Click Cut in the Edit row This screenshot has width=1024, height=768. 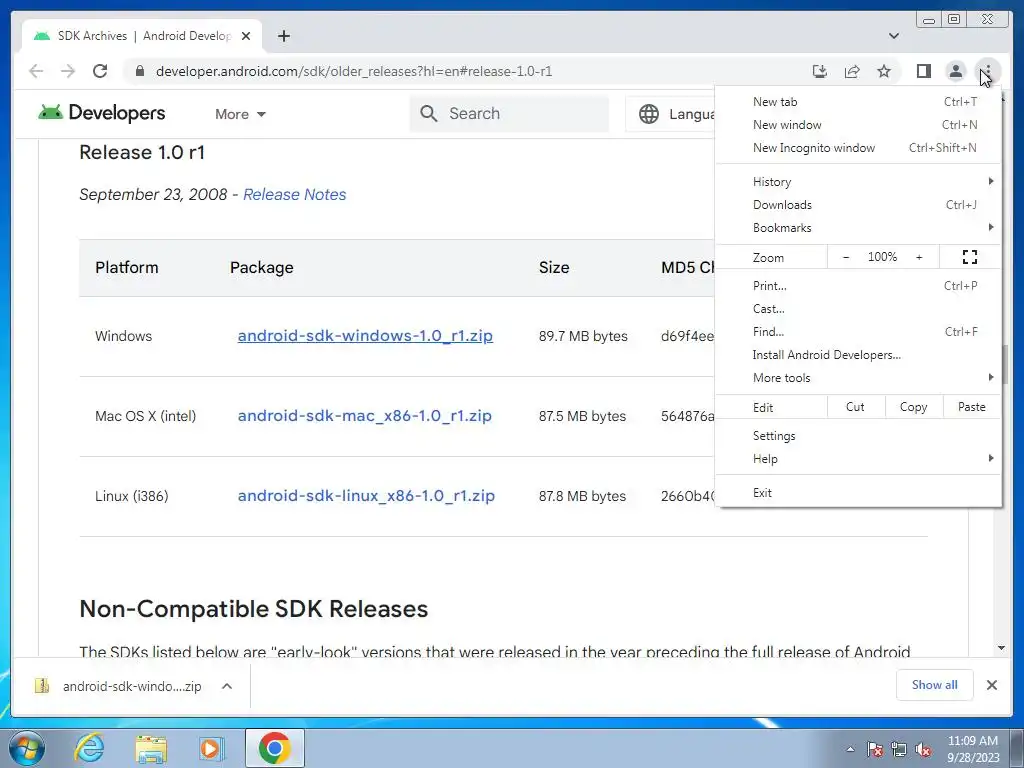click(x=856, y=407)
